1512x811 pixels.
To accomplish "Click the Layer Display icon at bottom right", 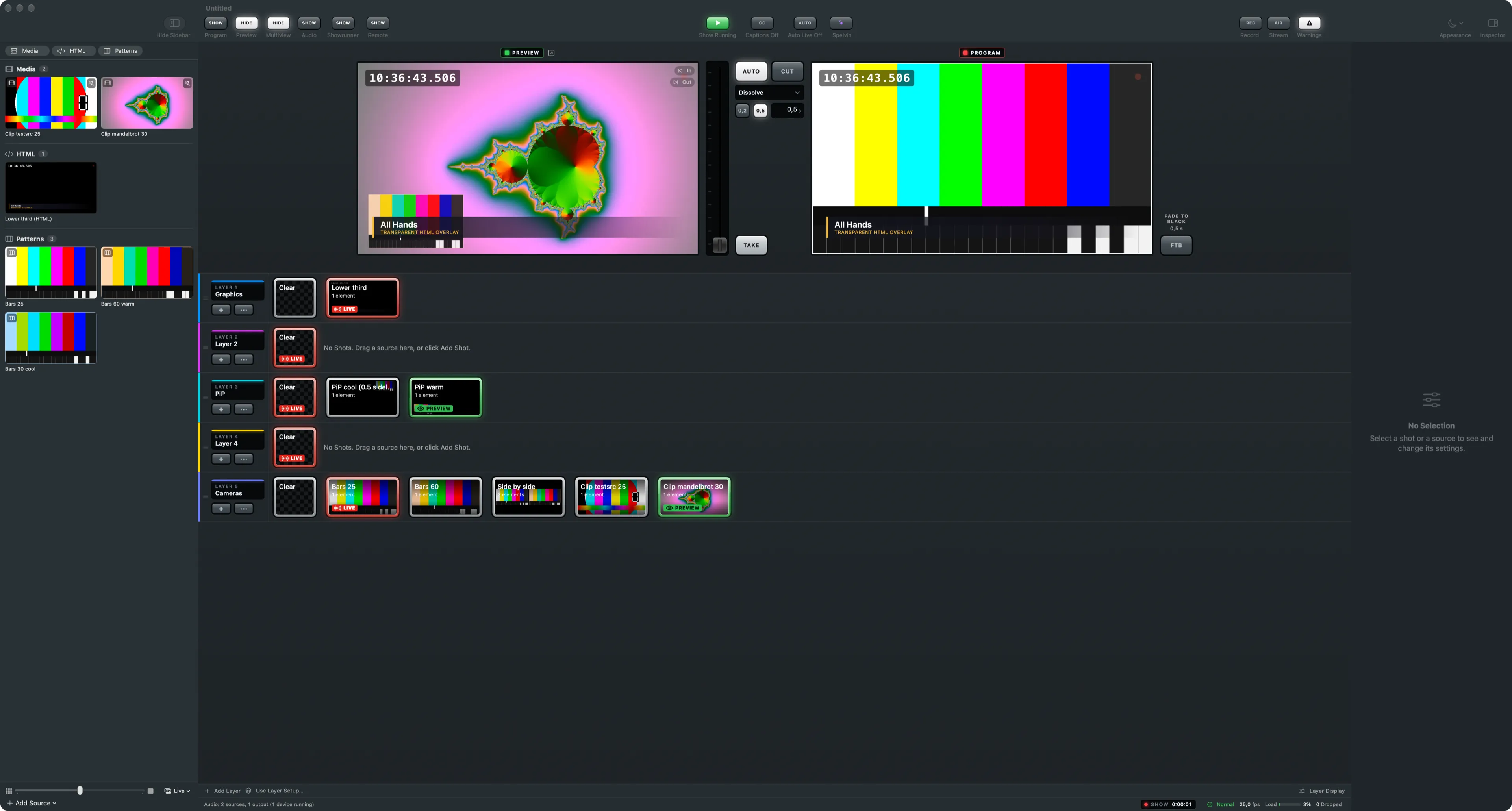I will tap(1302, 791).
